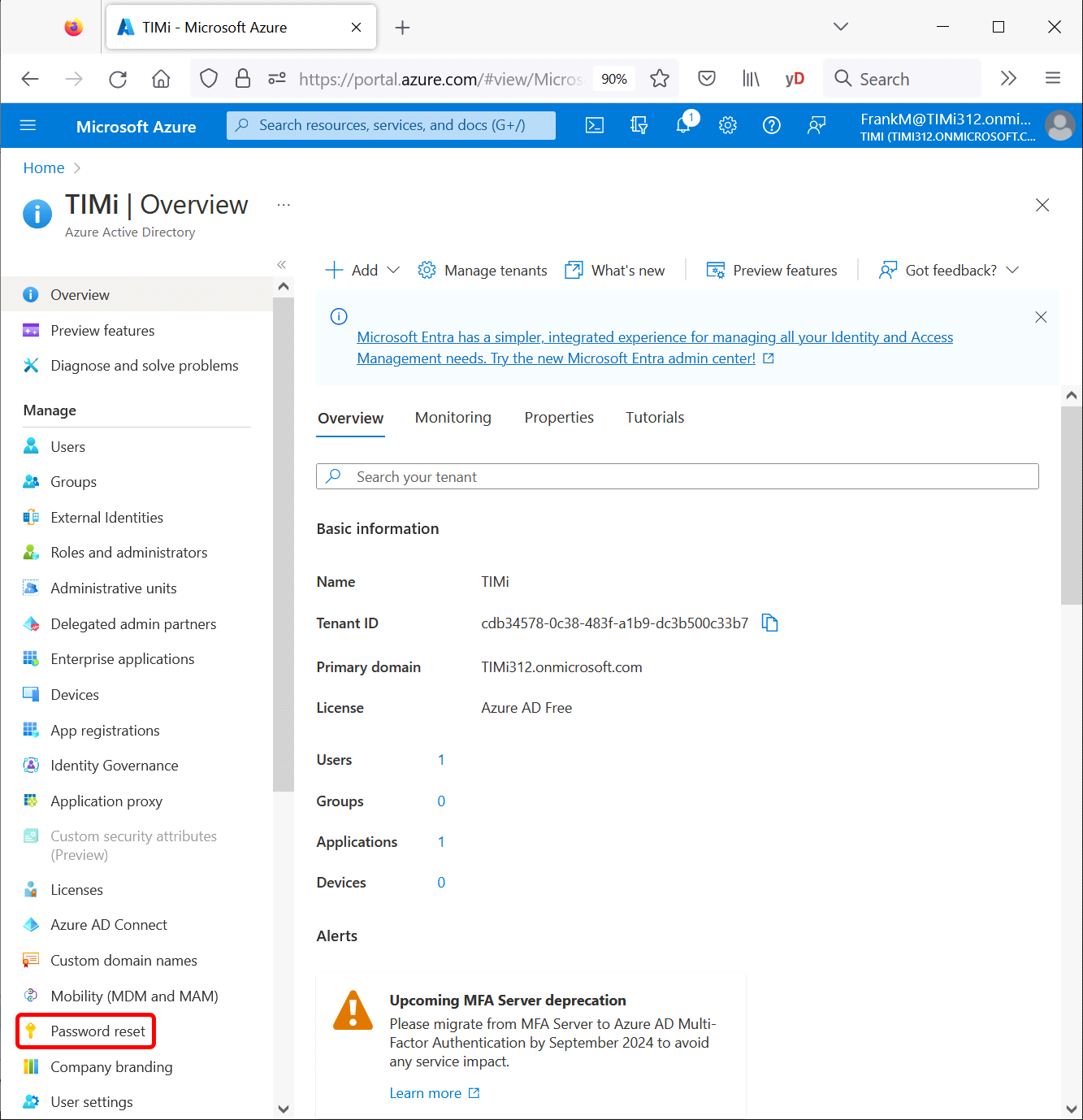Click the Azure search resources box
The image size is (1083, 1120).
pos(391,125)
